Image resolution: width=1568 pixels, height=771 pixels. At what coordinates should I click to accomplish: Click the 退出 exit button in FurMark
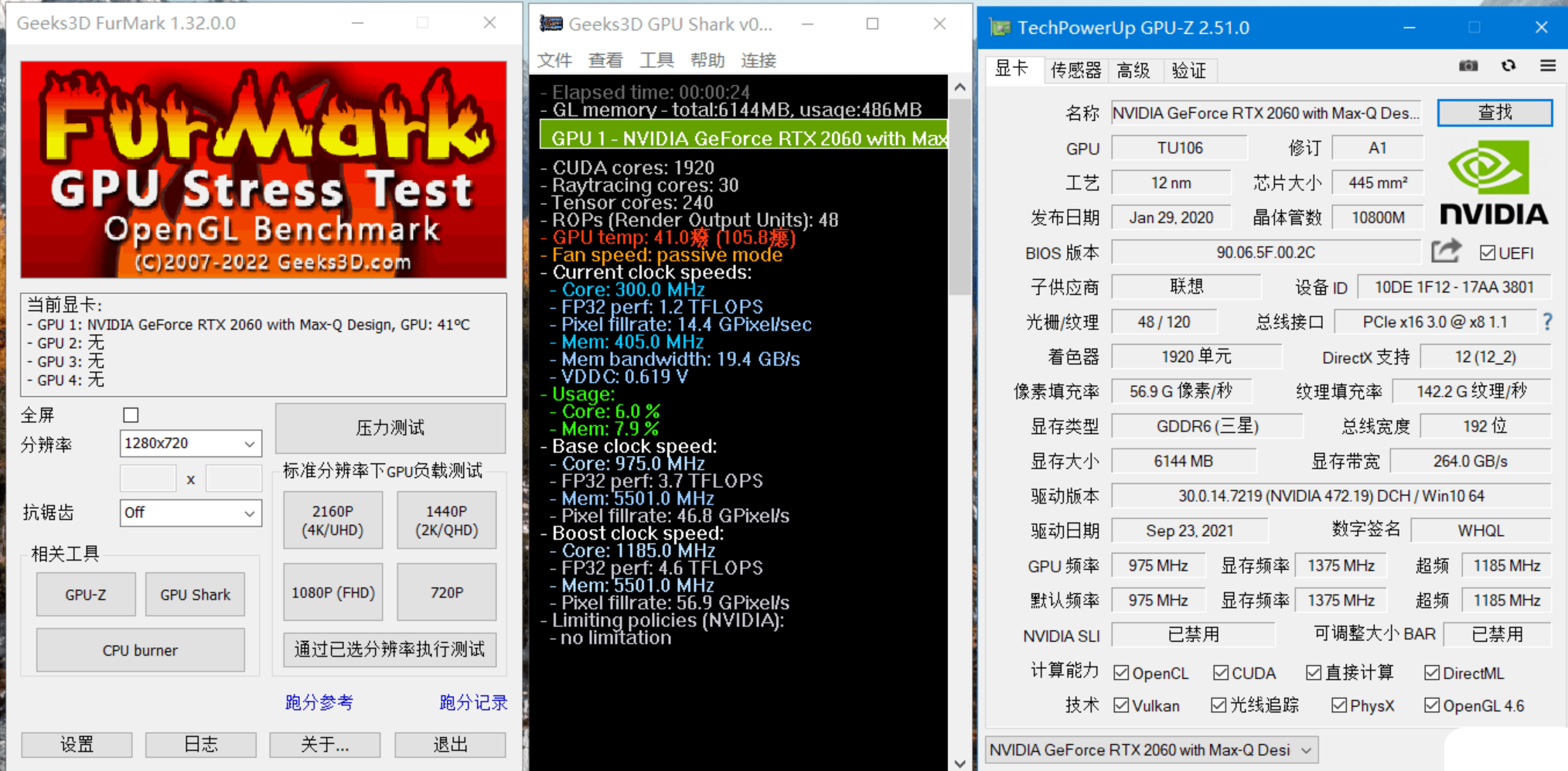pyautogui.click(x=450, y=745)
